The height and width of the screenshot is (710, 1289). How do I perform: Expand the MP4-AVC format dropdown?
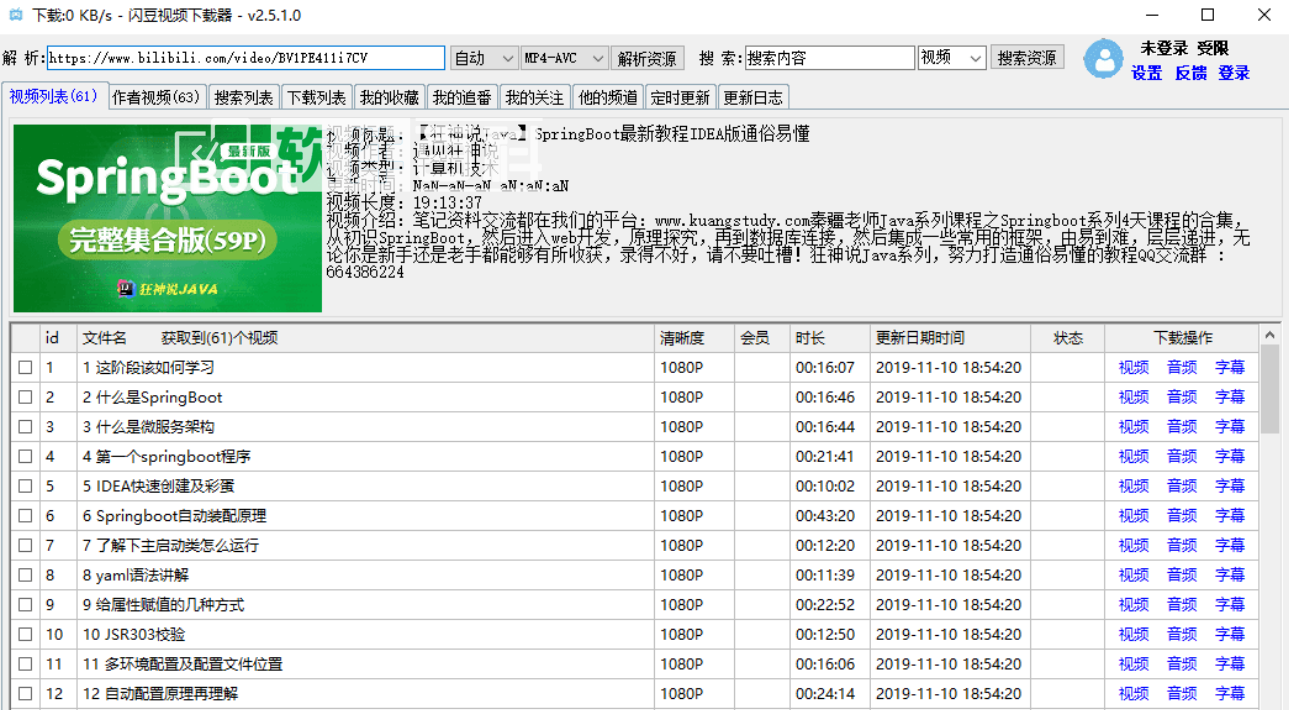(x=564, y=58)
